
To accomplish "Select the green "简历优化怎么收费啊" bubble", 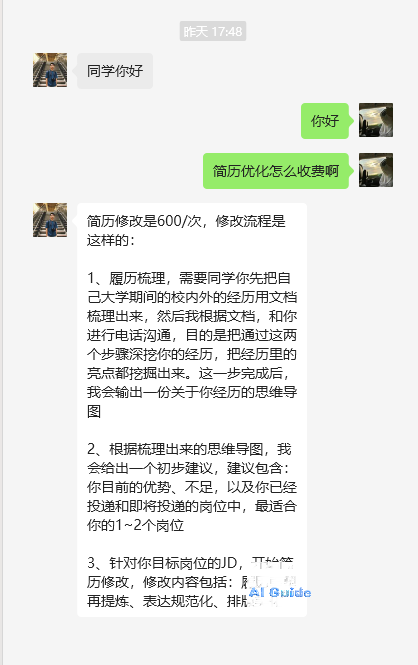I will [276, 171].
